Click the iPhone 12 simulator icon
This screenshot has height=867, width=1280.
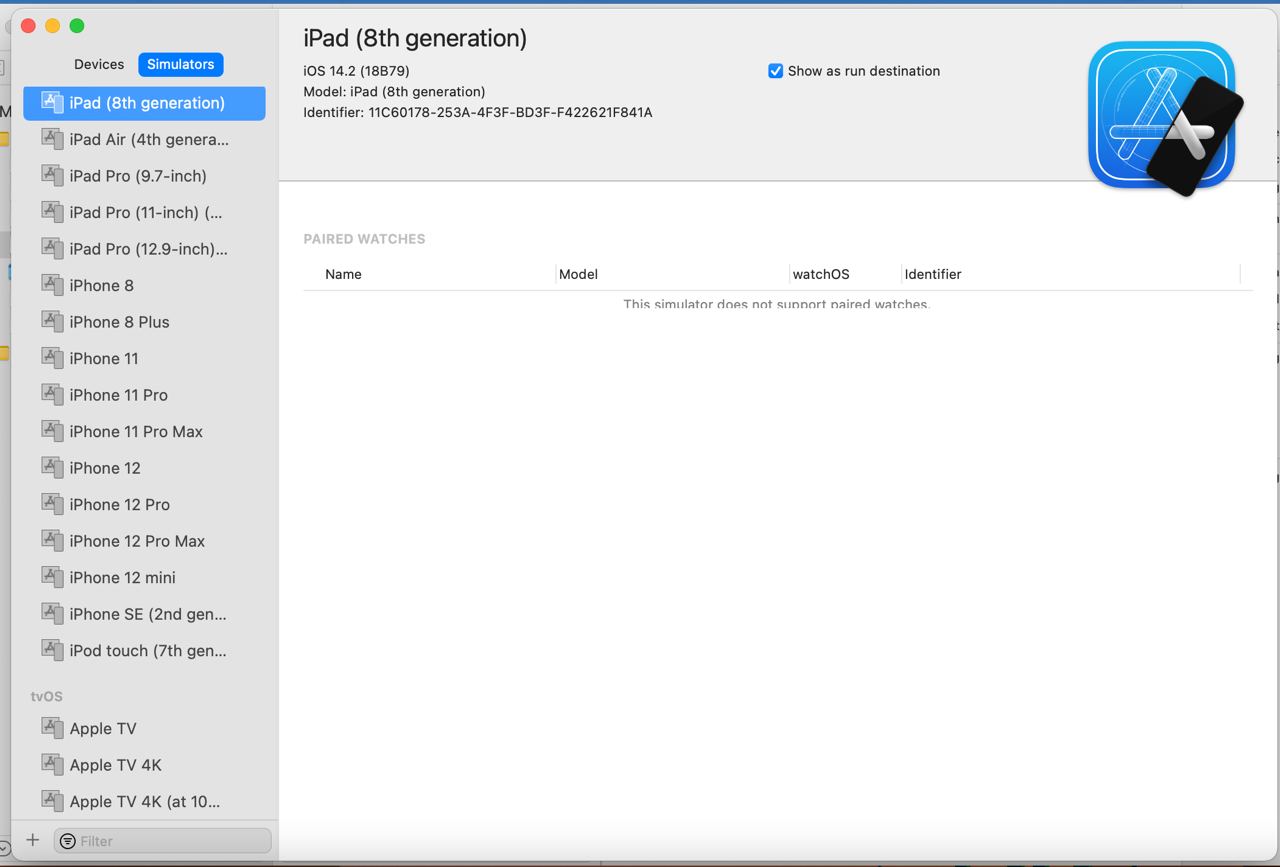(x=52, y=467)
